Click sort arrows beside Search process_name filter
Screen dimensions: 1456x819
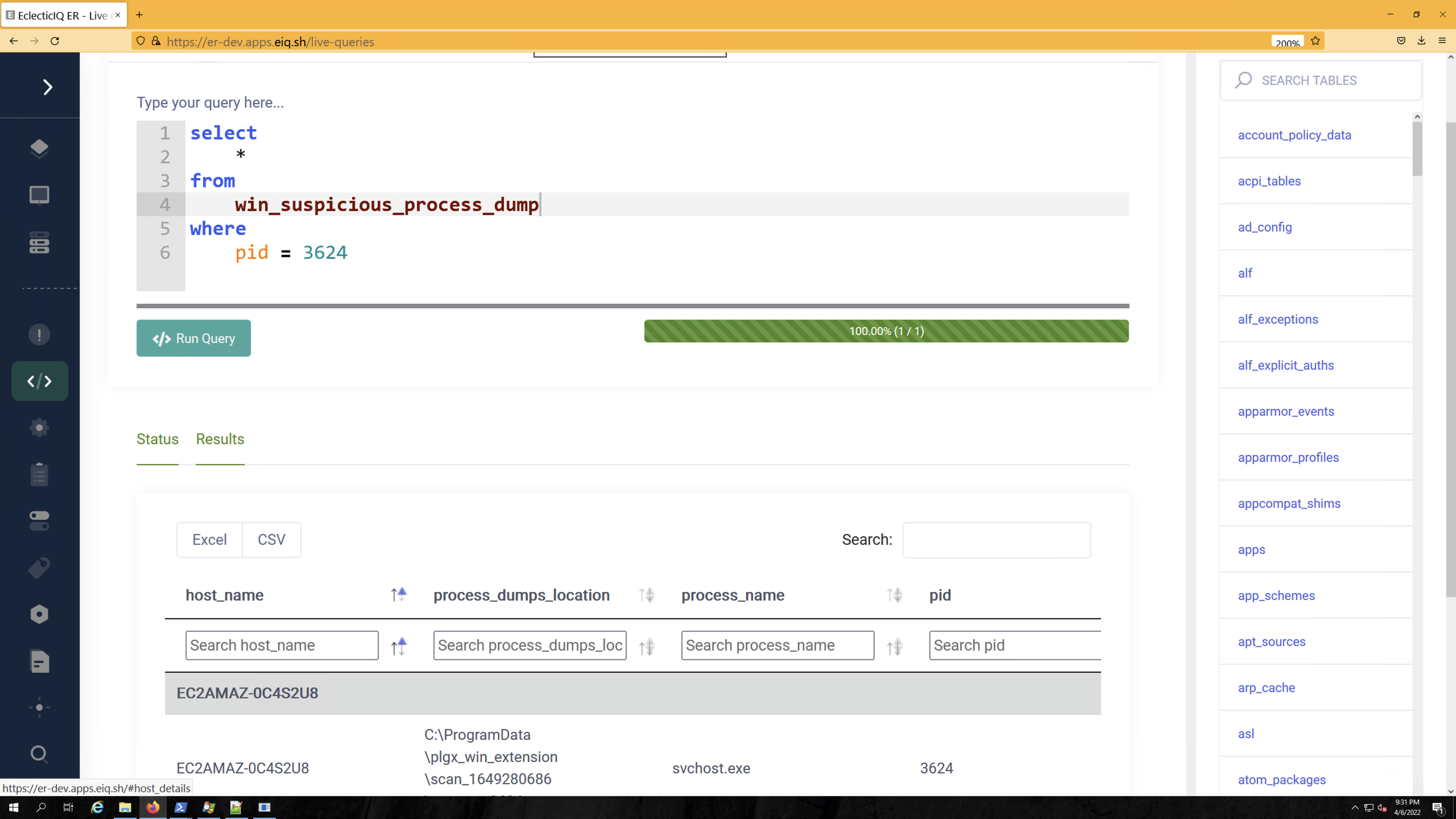click(x=895, y=647)
